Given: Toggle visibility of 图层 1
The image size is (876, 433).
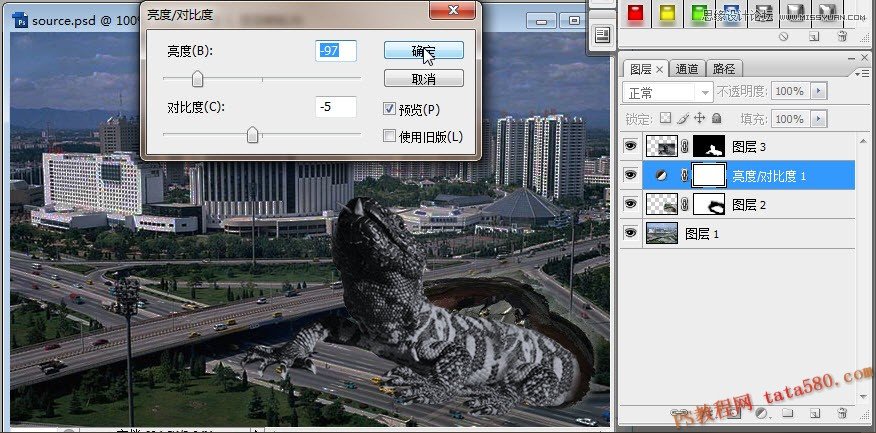Looking at the screenshot, I should pos(631,233).
